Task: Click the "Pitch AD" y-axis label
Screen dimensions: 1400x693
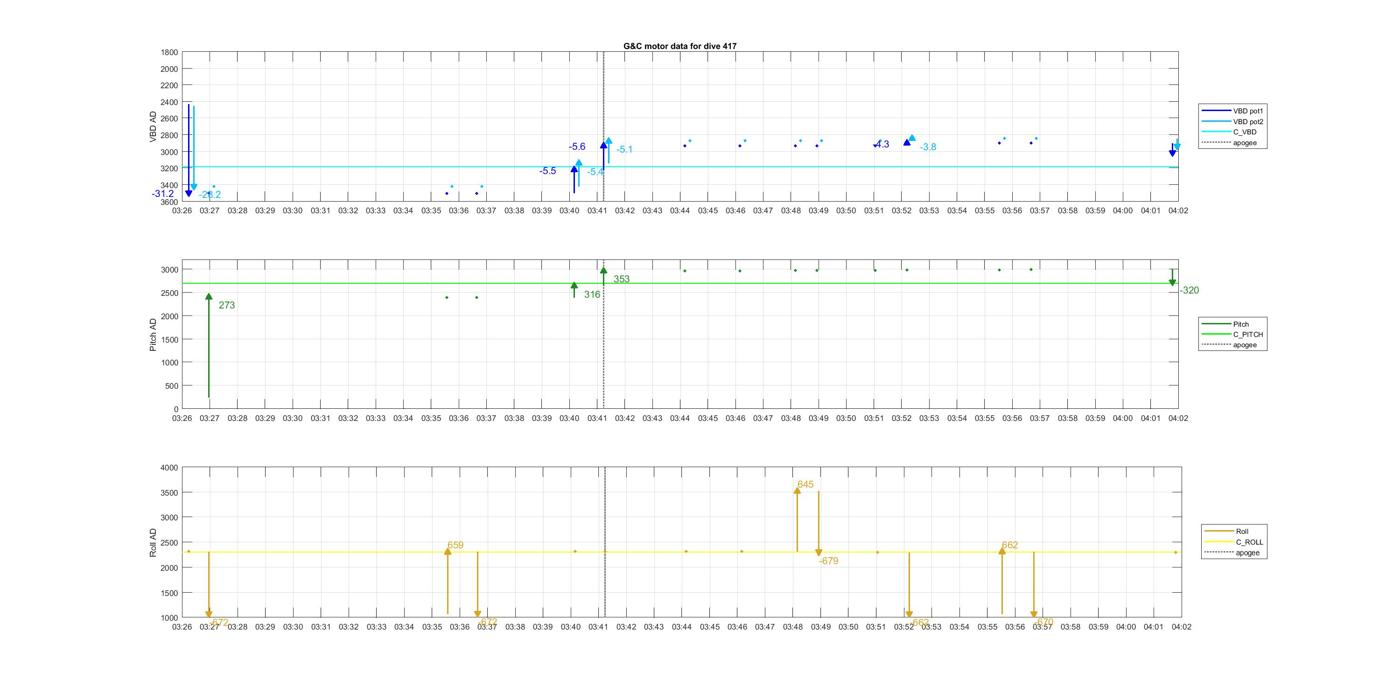Action: coord(153,335)
